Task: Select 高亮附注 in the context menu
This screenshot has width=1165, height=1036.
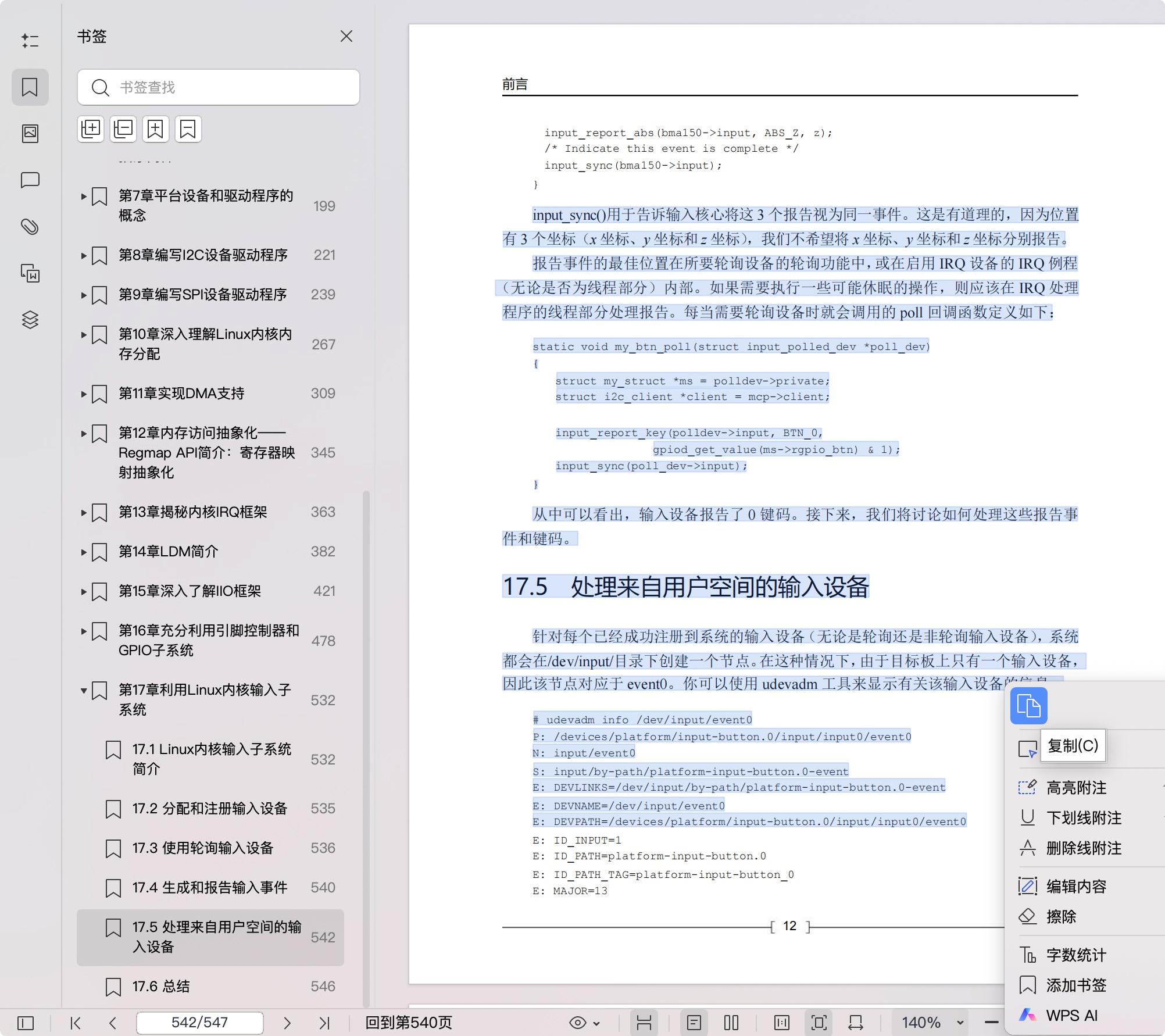Action: [1078, 788]
